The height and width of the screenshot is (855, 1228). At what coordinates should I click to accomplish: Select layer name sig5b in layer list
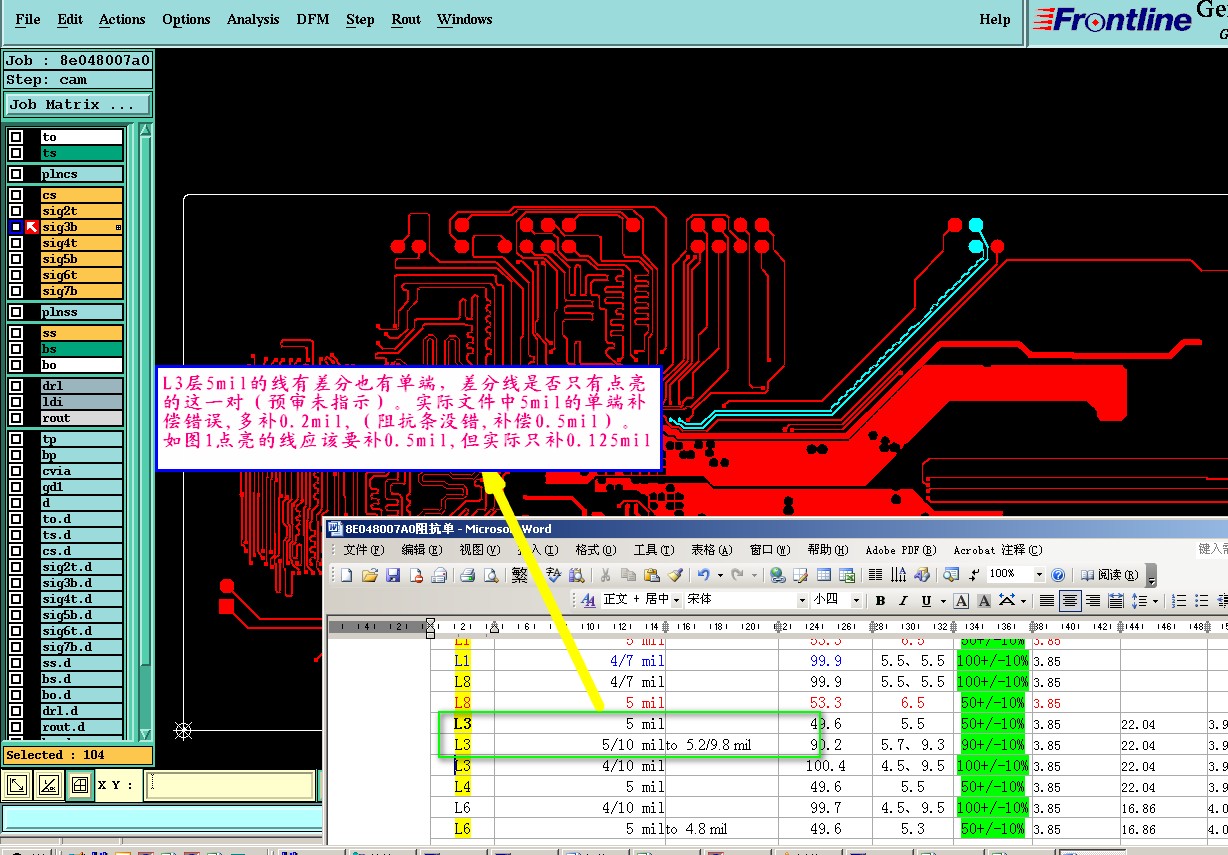point(81,259)
